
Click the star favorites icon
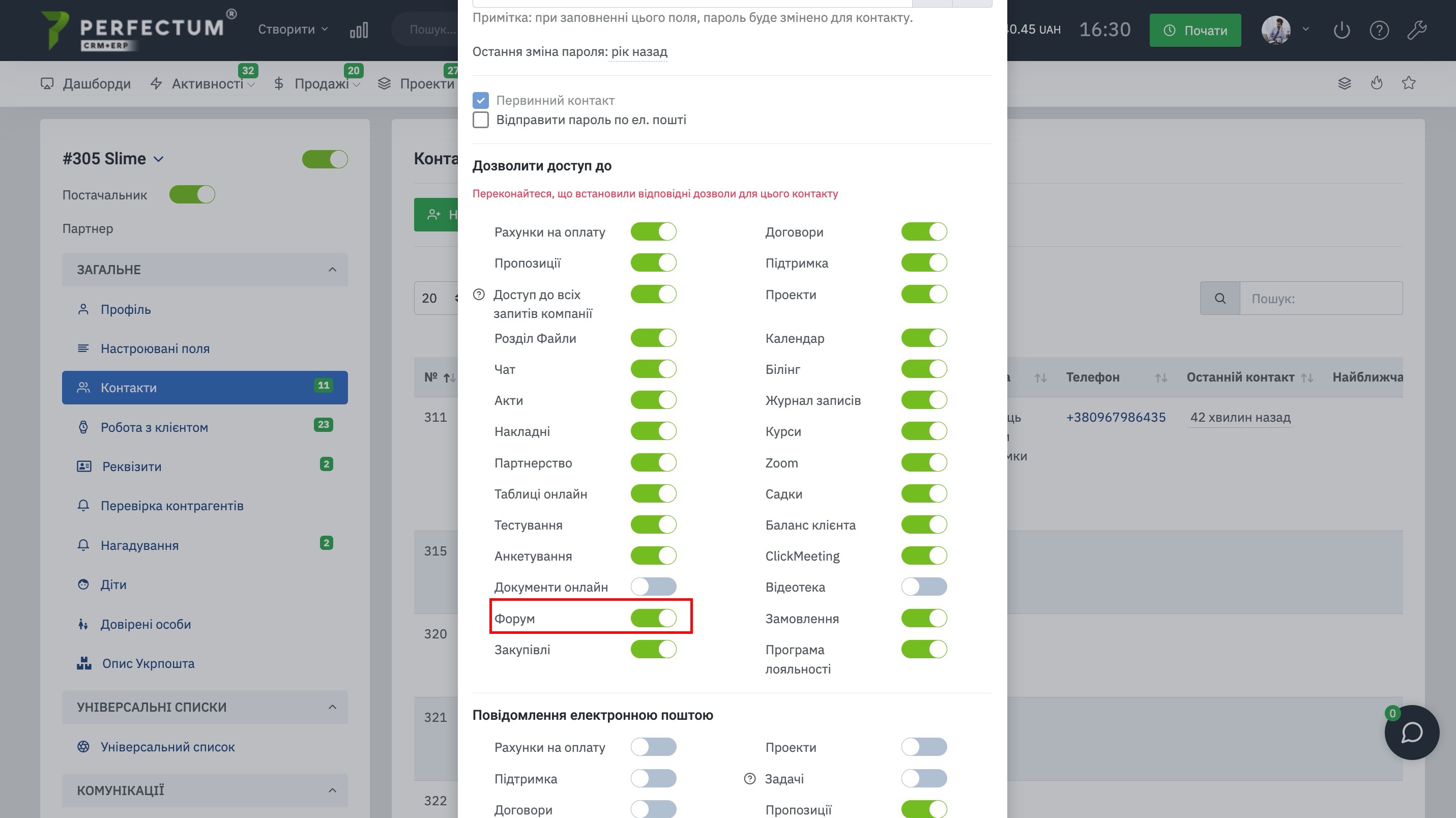point(1409,83)
